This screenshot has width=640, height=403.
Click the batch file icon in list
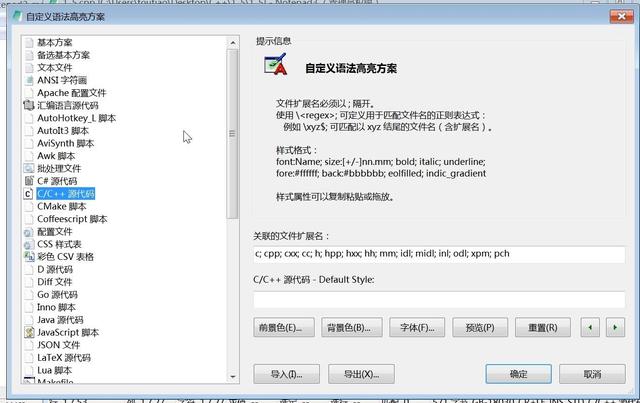point(29,168)
